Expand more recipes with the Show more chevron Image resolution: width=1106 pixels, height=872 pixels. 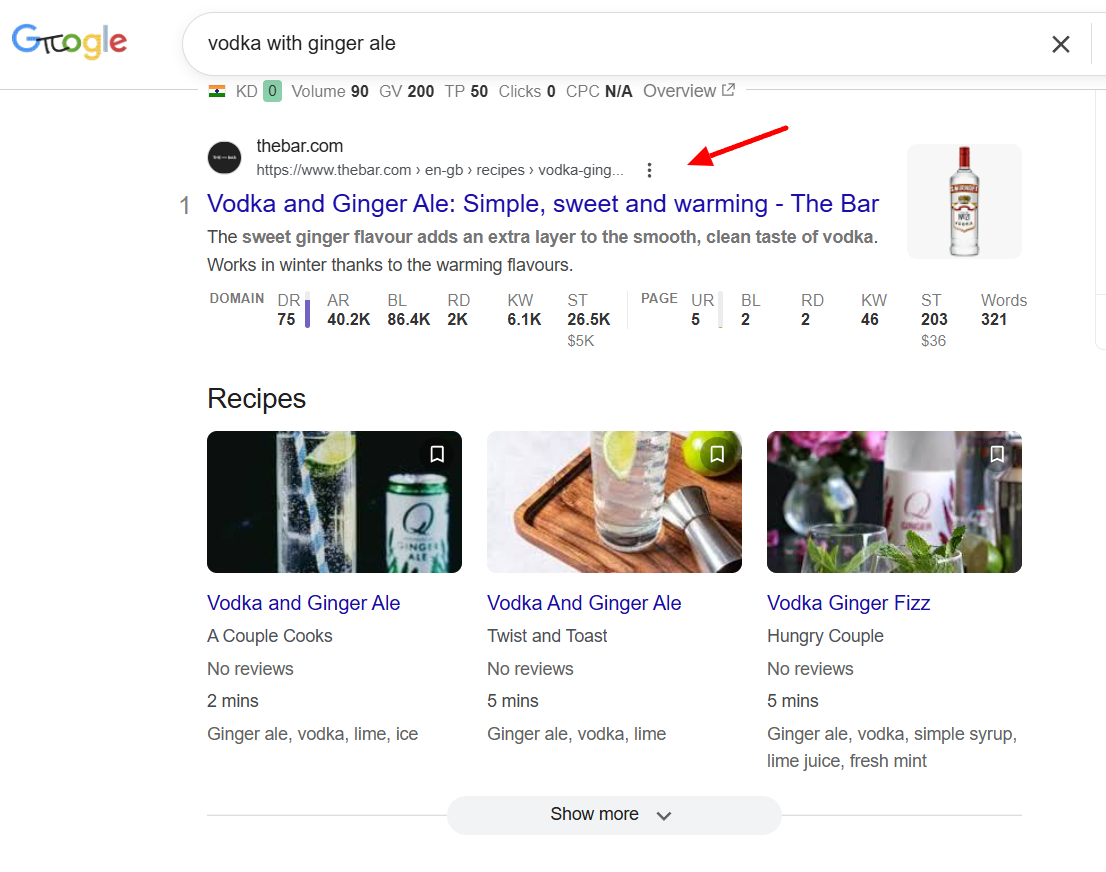[x=663, y=816]
